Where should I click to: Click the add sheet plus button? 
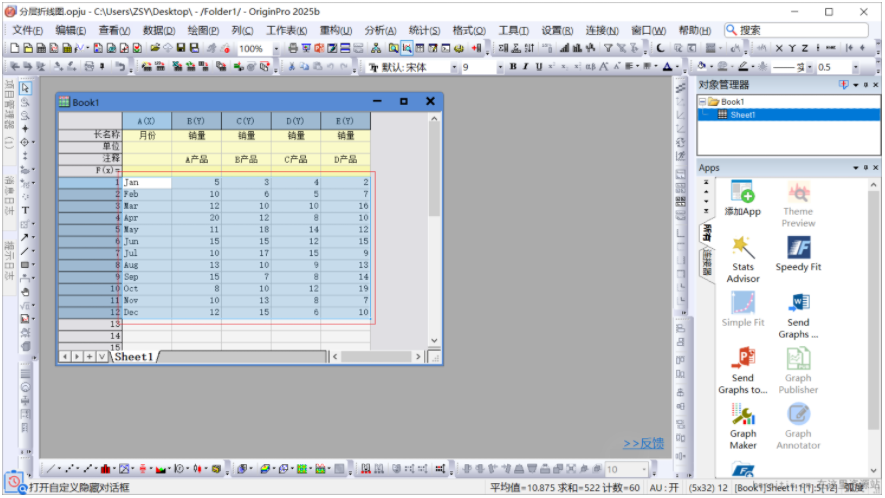click(x=89, y=356)
